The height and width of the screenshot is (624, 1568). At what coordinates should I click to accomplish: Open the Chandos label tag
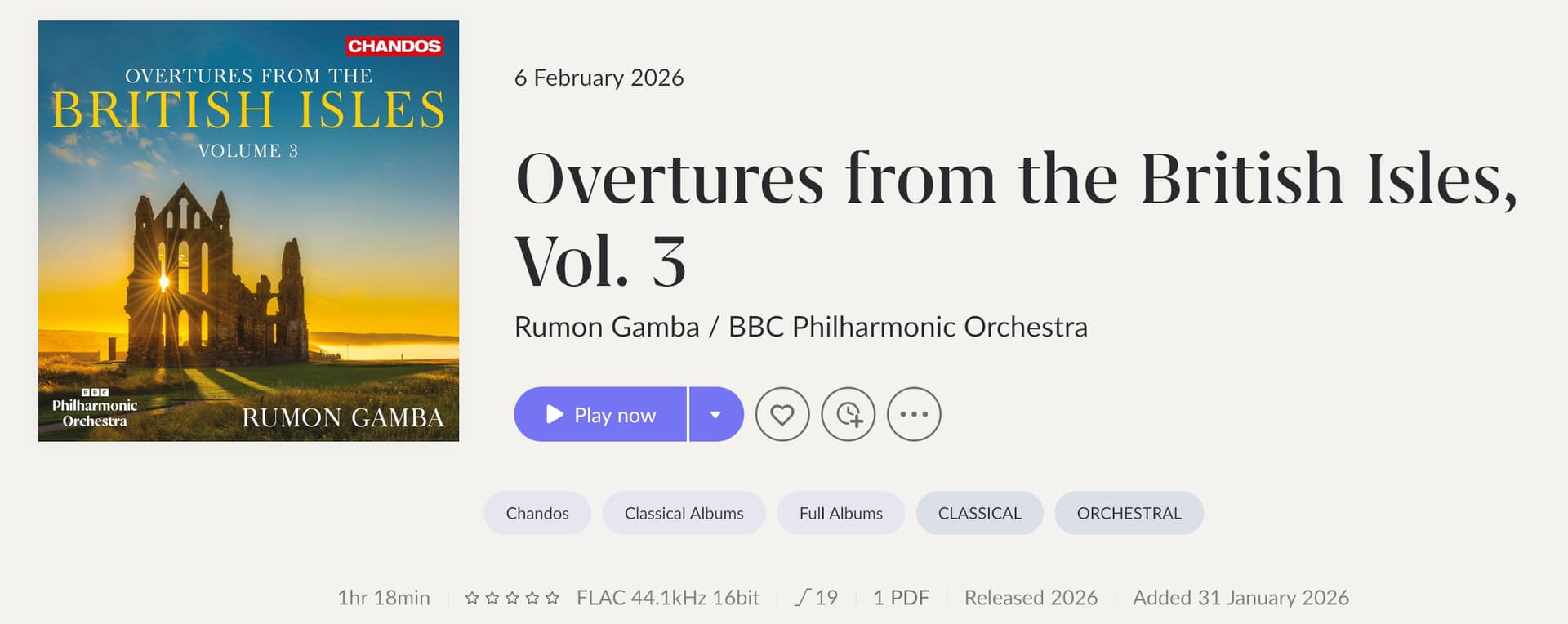point(537,514)
